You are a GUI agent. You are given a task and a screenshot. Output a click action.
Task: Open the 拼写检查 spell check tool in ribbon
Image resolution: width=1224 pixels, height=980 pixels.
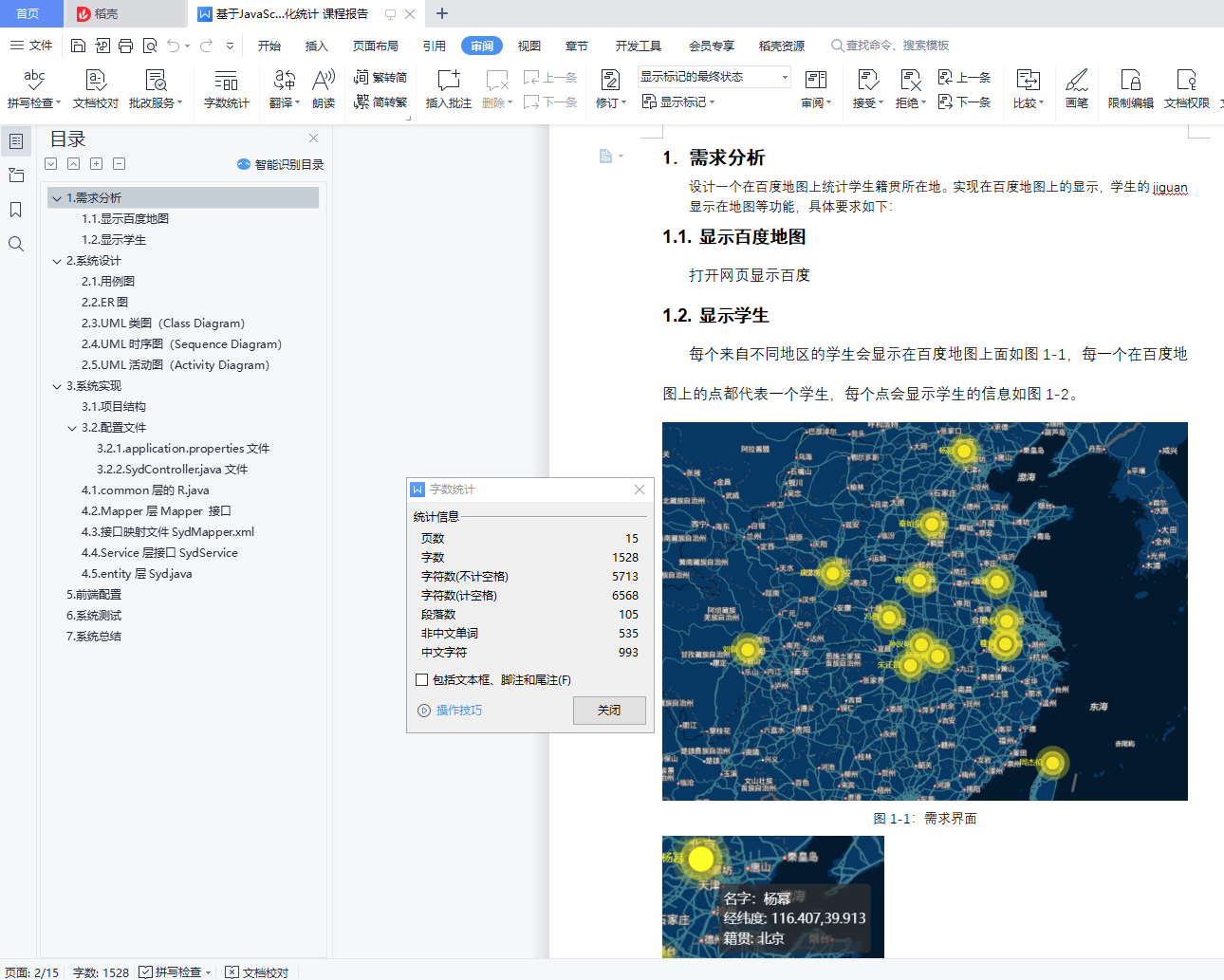point(34,89)
